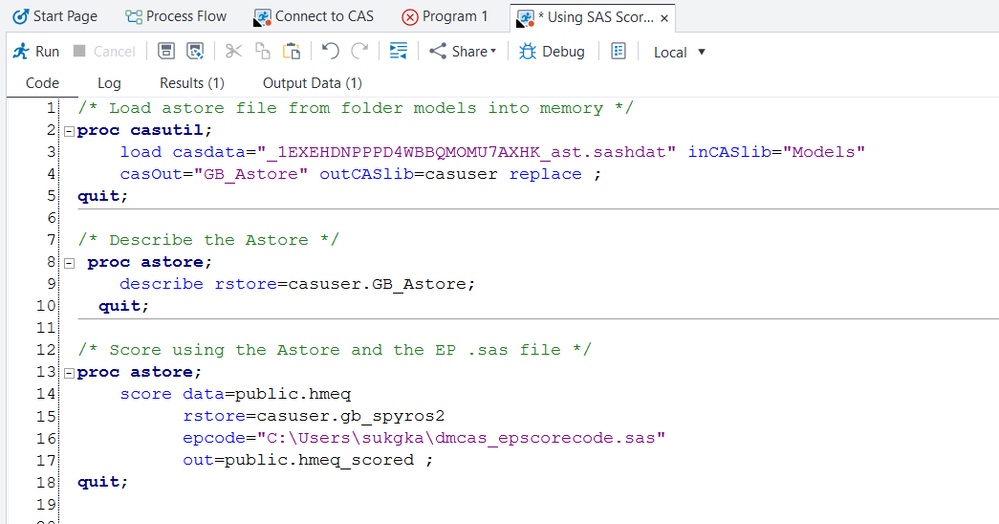Collapse the proc astore describe block
999x524 pixels.
point(68,263)
